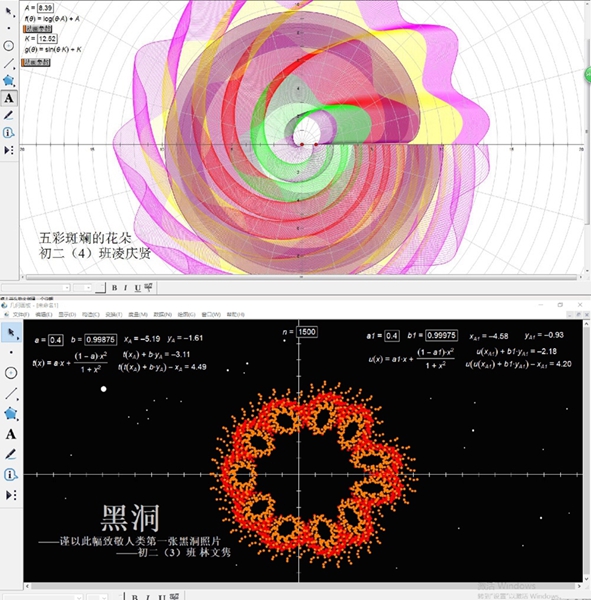Viewport: 591px width, 600px height.
Task: Toggle Underline in the flower sketch text bar
Action: tap(137, 288)
